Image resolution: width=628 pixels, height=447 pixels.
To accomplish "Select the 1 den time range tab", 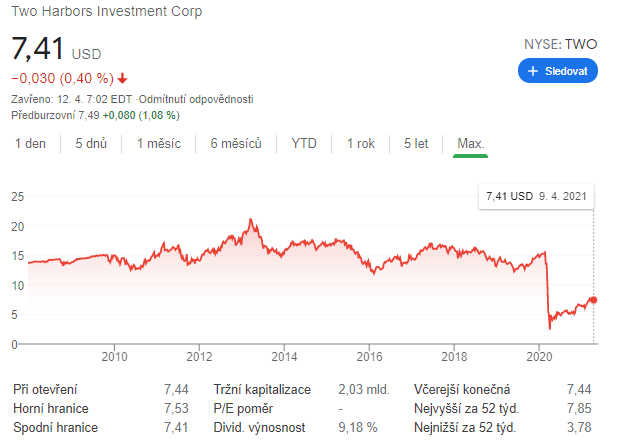I will [x=30, y=143].
